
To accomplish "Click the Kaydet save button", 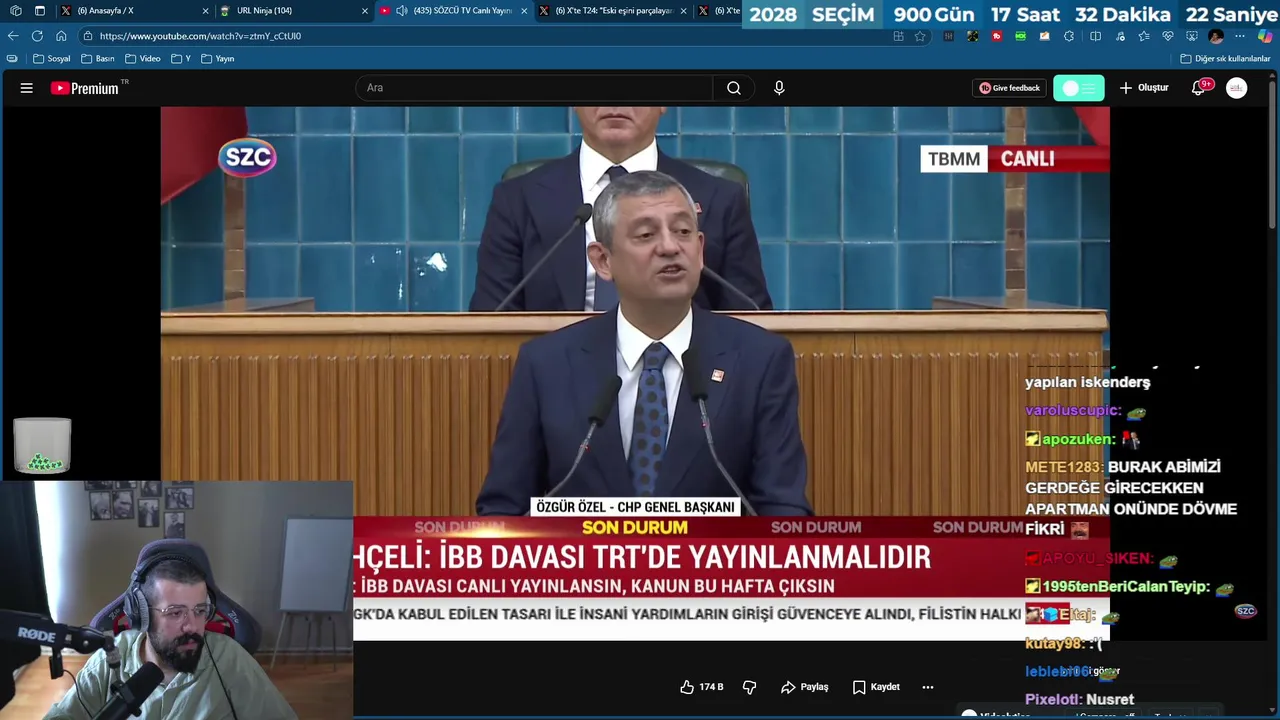I will (x=876, y=687).
